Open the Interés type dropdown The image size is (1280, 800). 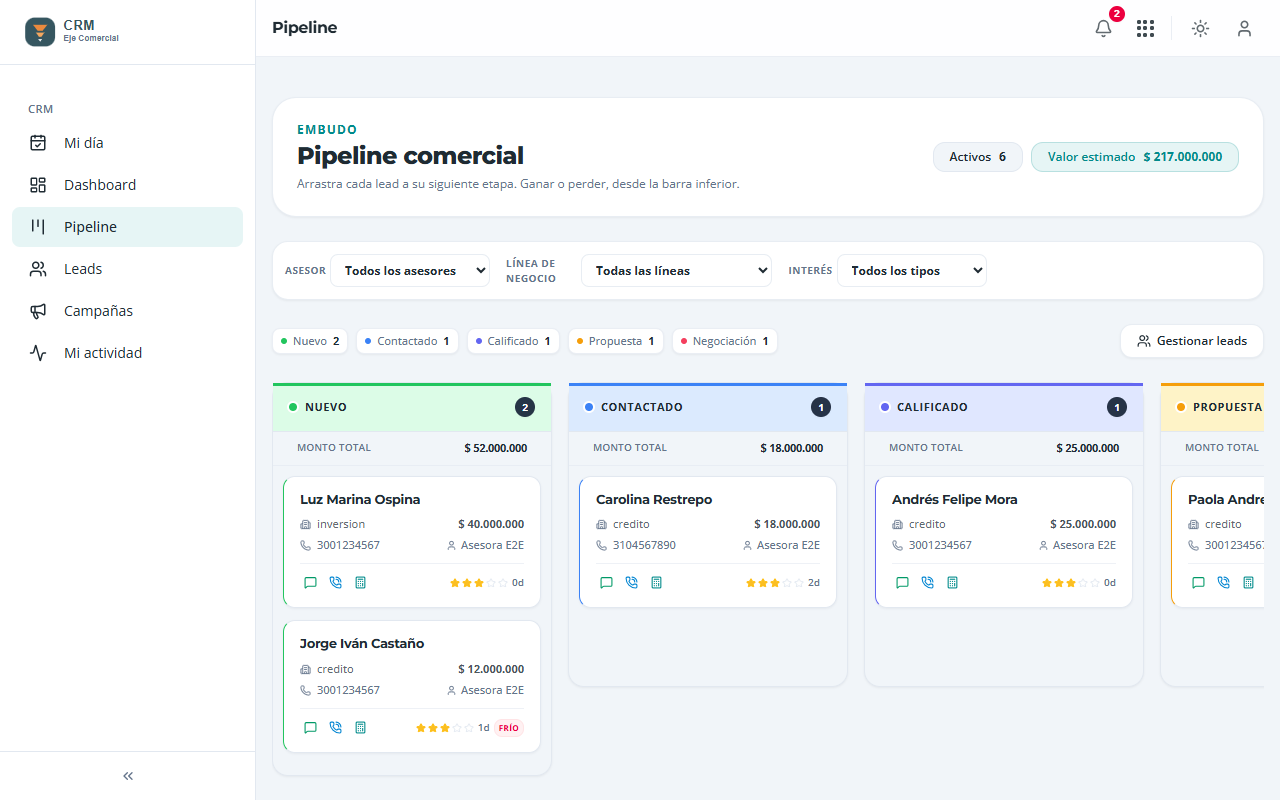912,270
